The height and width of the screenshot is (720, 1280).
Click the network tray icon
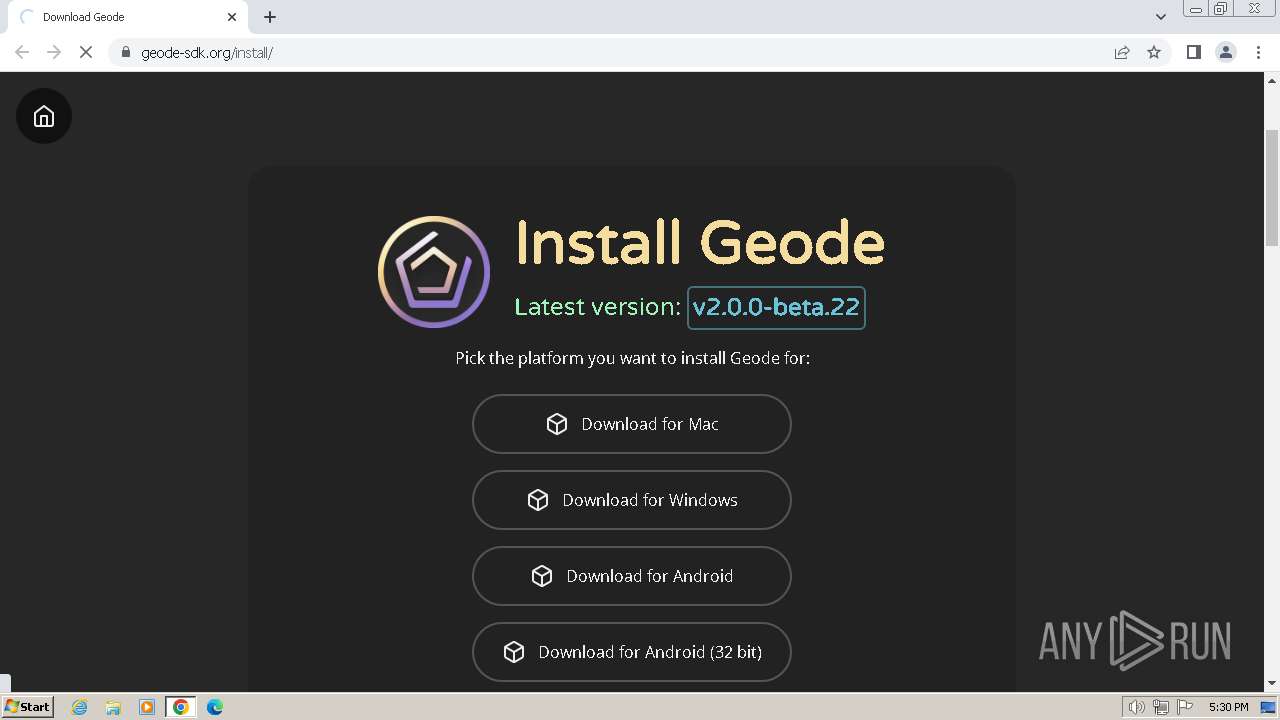(1161, 707)
